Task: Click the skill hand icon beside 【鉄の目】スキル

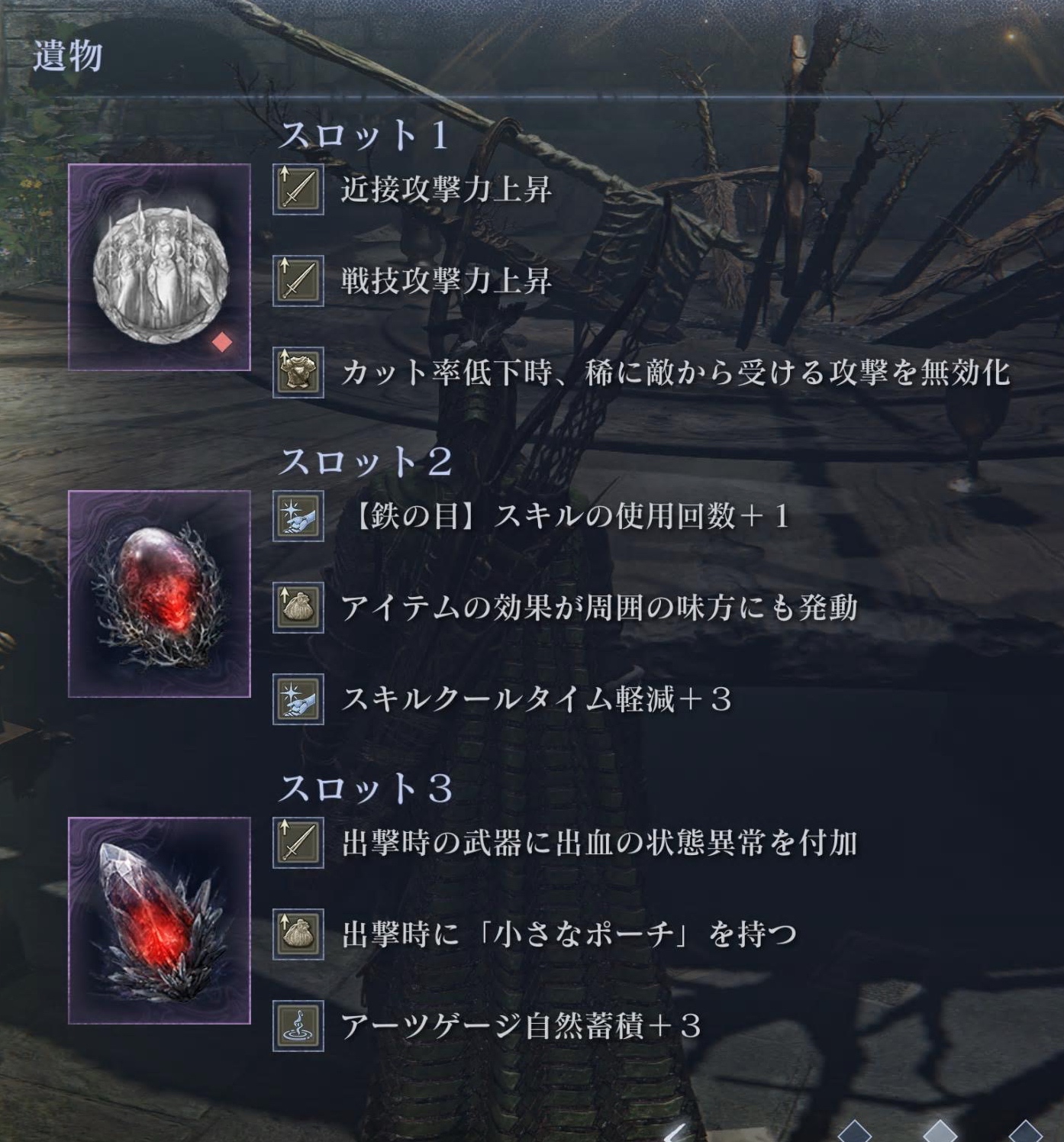Action: click(x=298, y=515)
